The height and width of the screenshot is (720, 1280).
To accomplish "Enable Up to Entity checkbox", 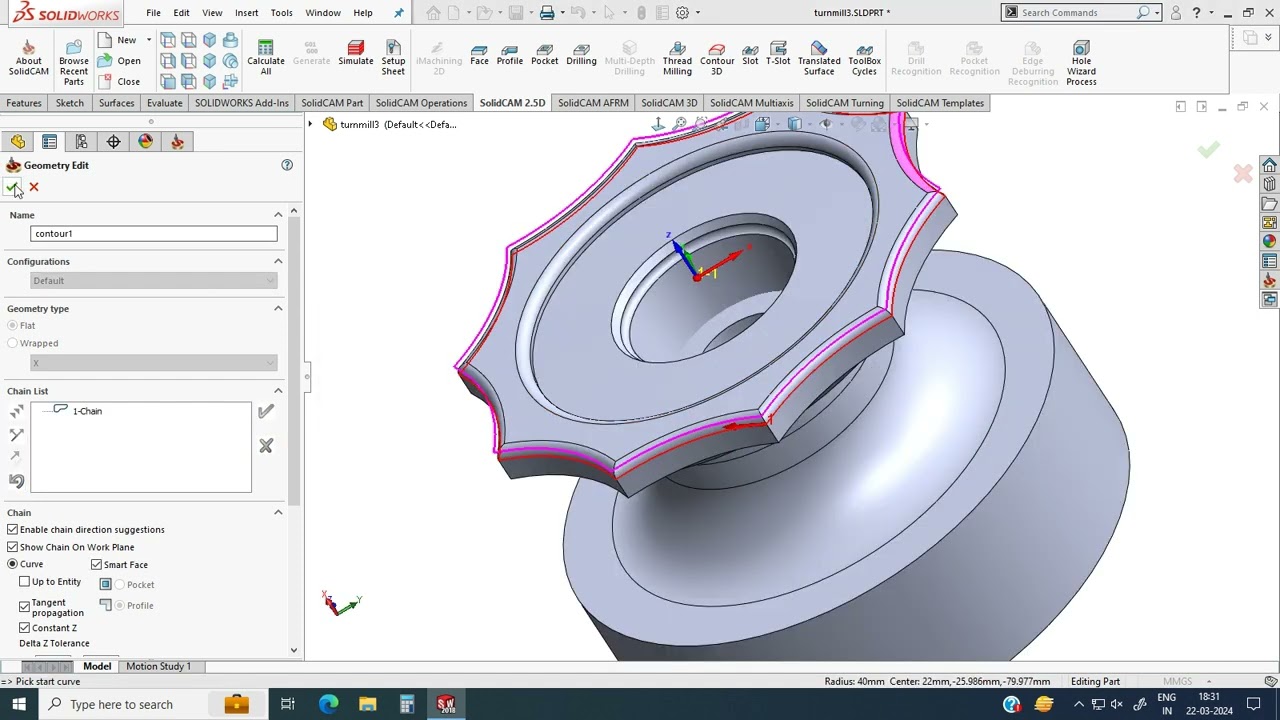I will point(24,582).
